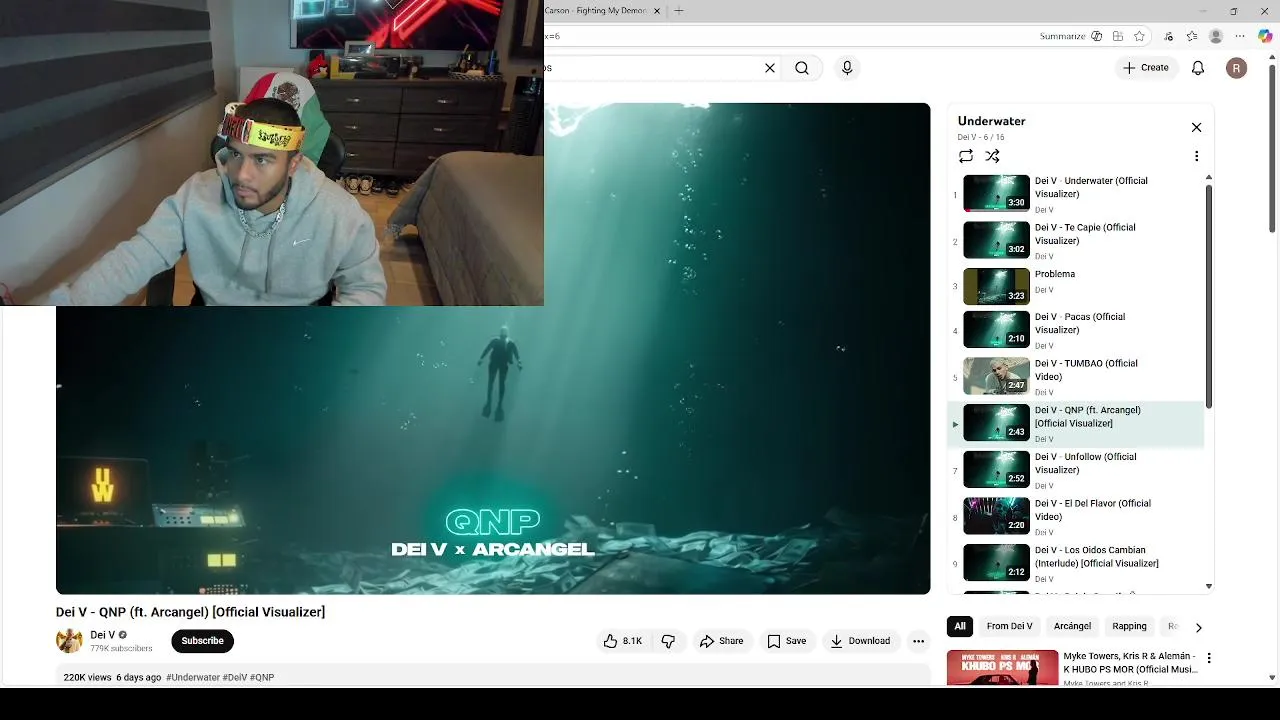
Task: Open browser split screen icon
Action: coord(1117,36)
